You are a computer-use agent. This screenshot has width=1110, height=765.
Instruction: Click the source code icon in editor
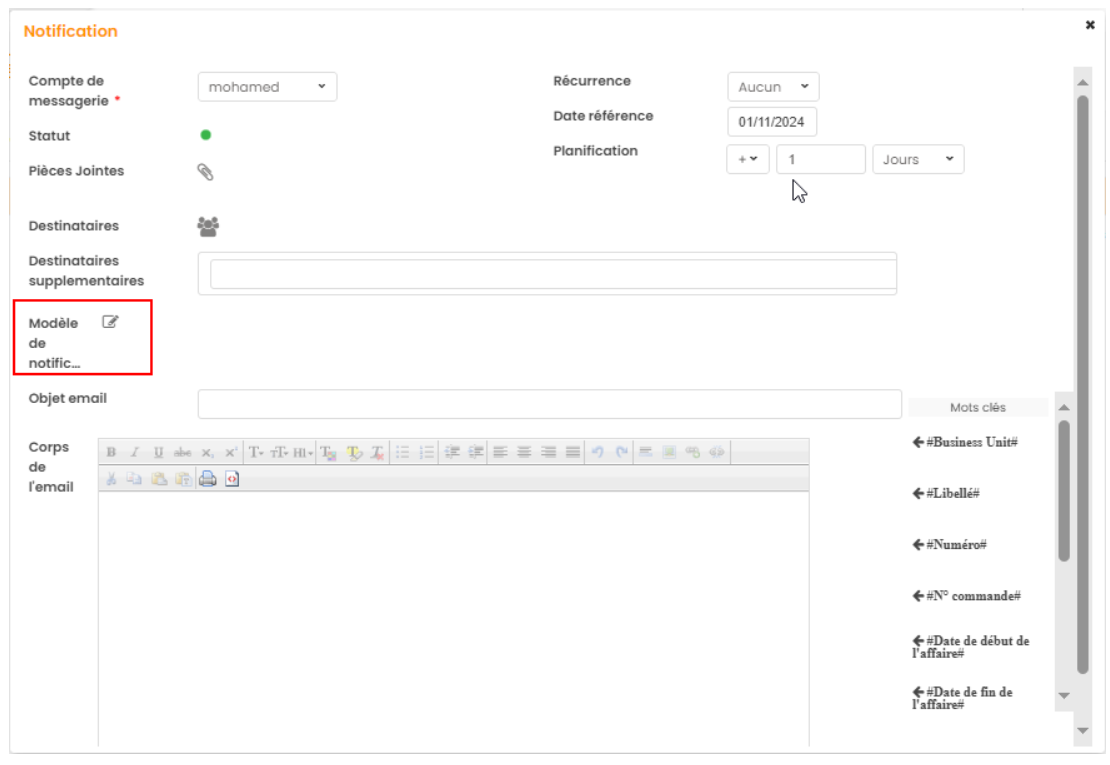click(x=232, y=479)
